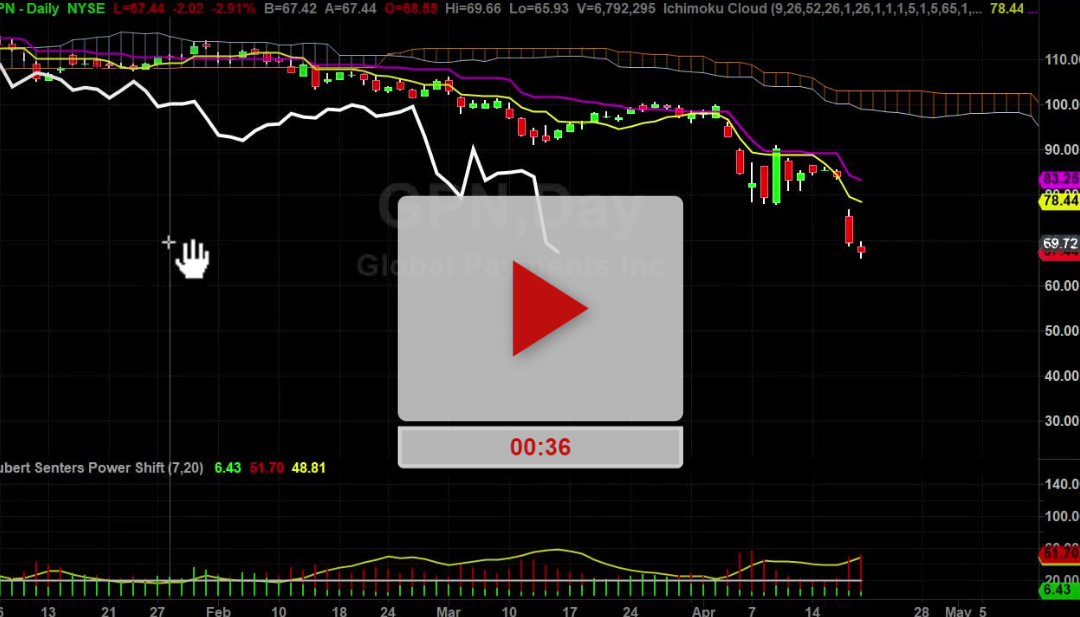
Task: Click the magenta 83.25 price label
Action: (1059, 180)
